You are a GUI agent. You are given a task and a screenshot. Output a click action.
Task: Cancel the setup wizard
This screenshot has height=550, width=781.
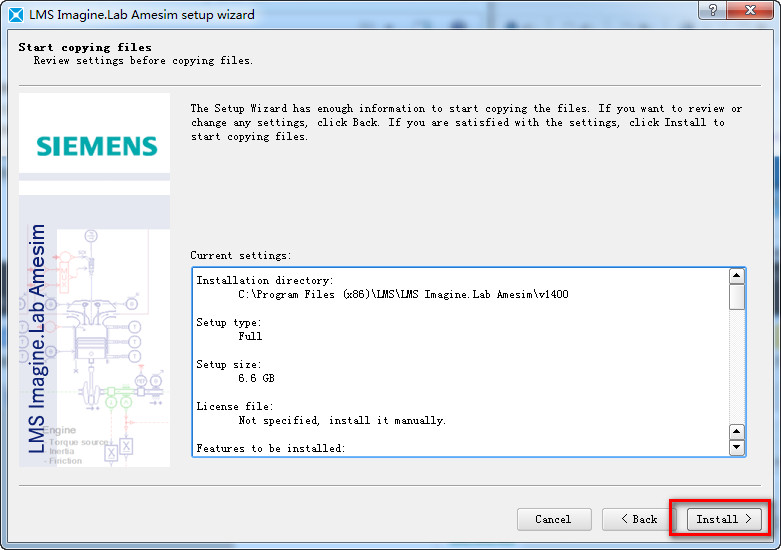click(x=554, y=519)
